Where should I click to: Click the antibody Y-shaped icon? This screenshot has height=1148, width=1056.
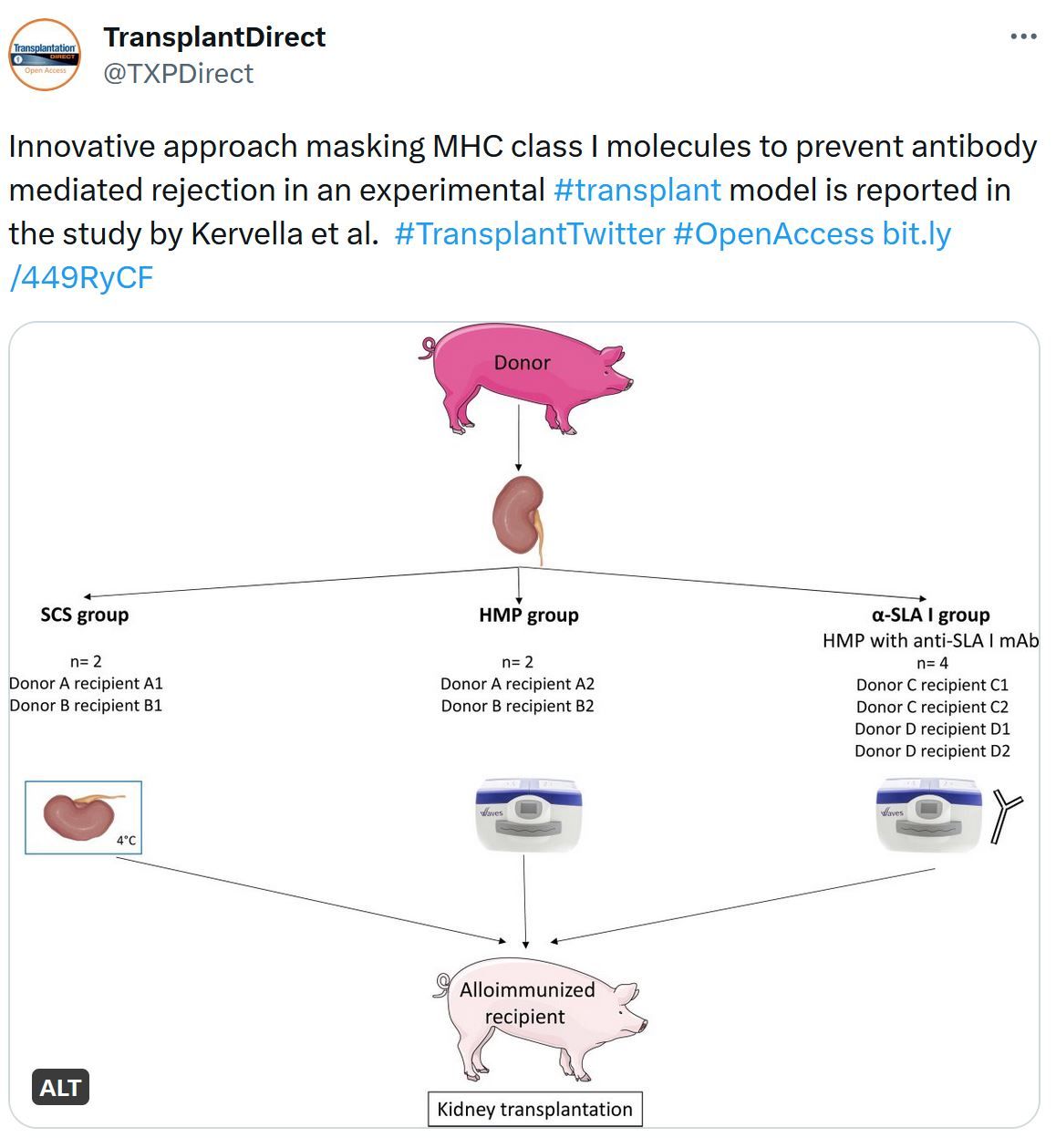point(1006,816)
